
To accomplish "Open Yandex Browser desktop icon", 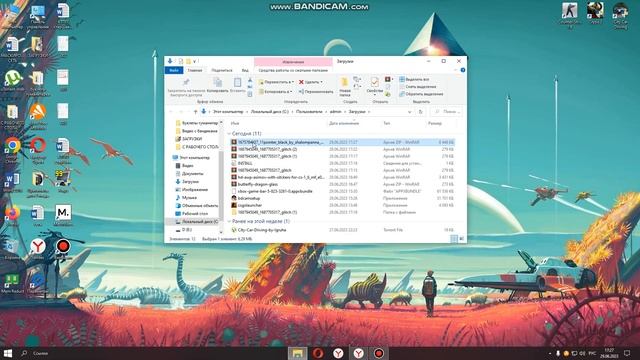I will (x=38, y=248).
